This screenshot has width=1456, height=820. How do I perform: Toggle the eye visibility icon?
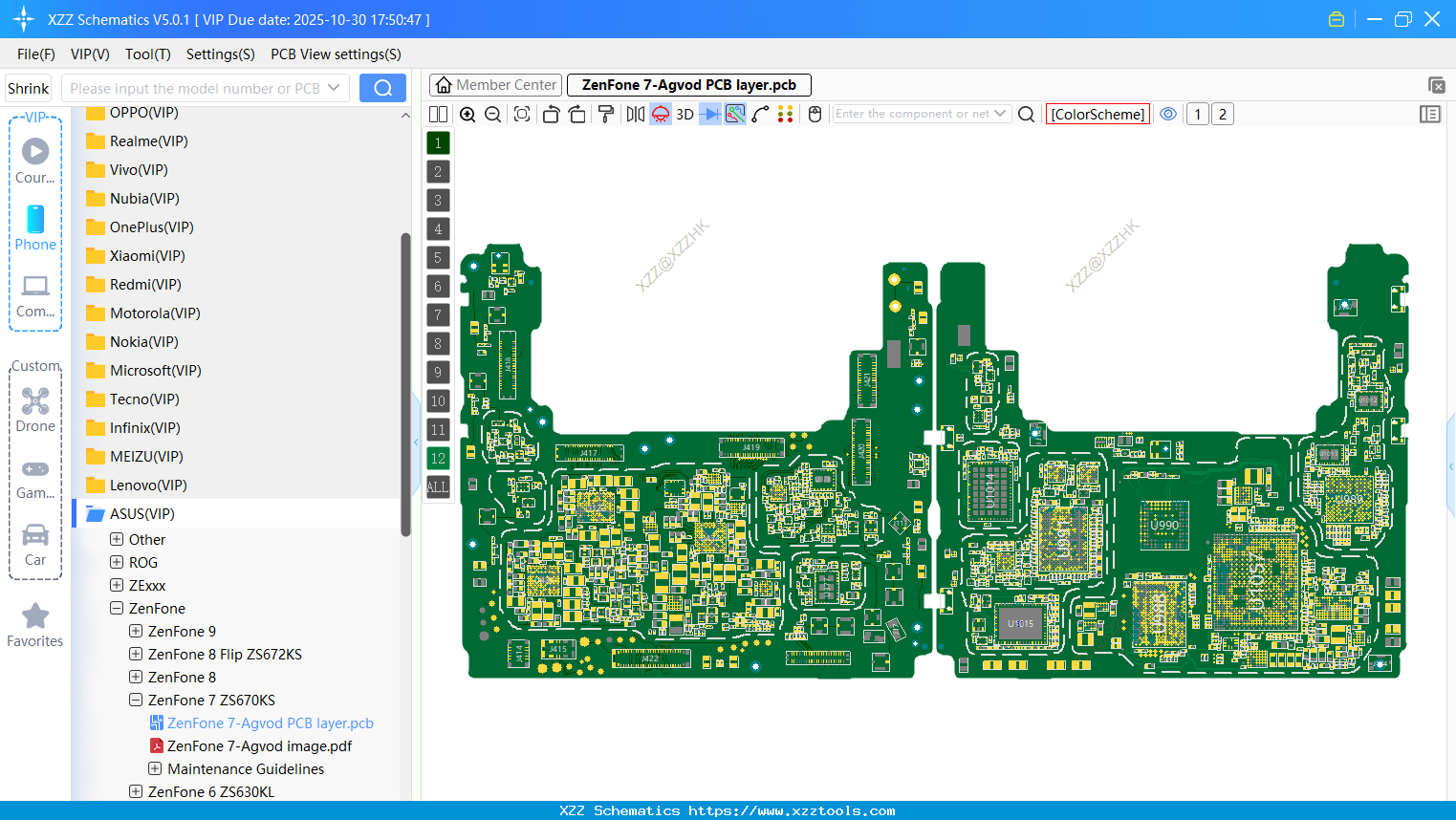[x=1168, y=114]
